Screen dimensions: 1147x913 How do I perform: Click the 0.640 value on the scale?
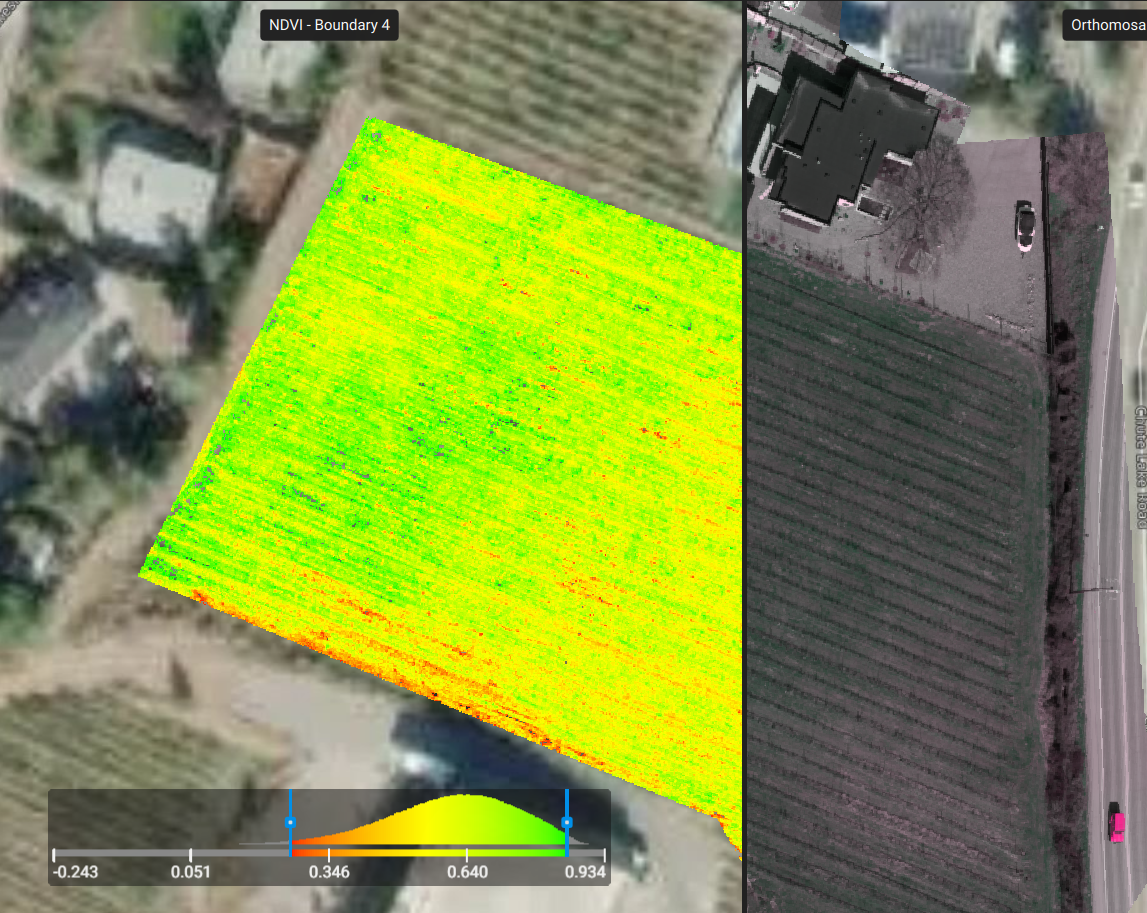[467, 872]
